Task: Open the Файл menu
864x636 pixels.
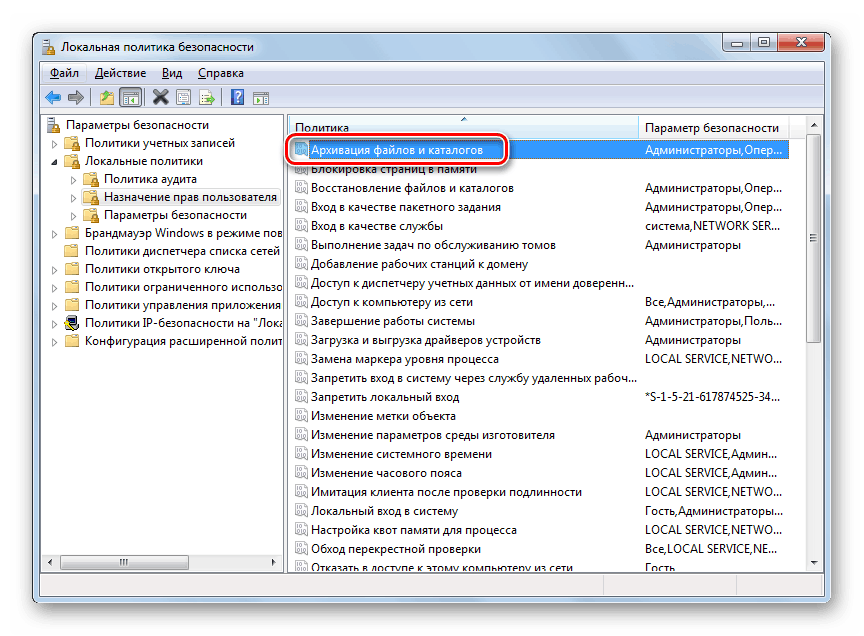Action: pyautogui.click(x=64, y=73)
